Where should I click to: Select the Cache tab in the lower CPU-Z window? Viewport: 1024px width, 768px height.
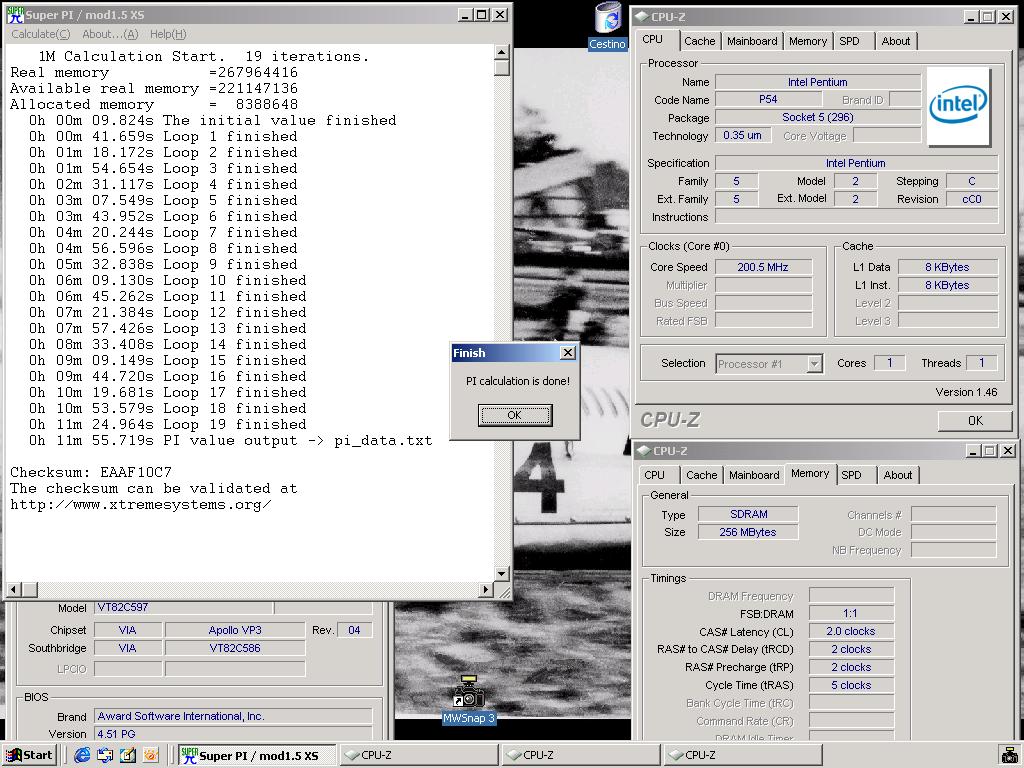click(701, 475)
